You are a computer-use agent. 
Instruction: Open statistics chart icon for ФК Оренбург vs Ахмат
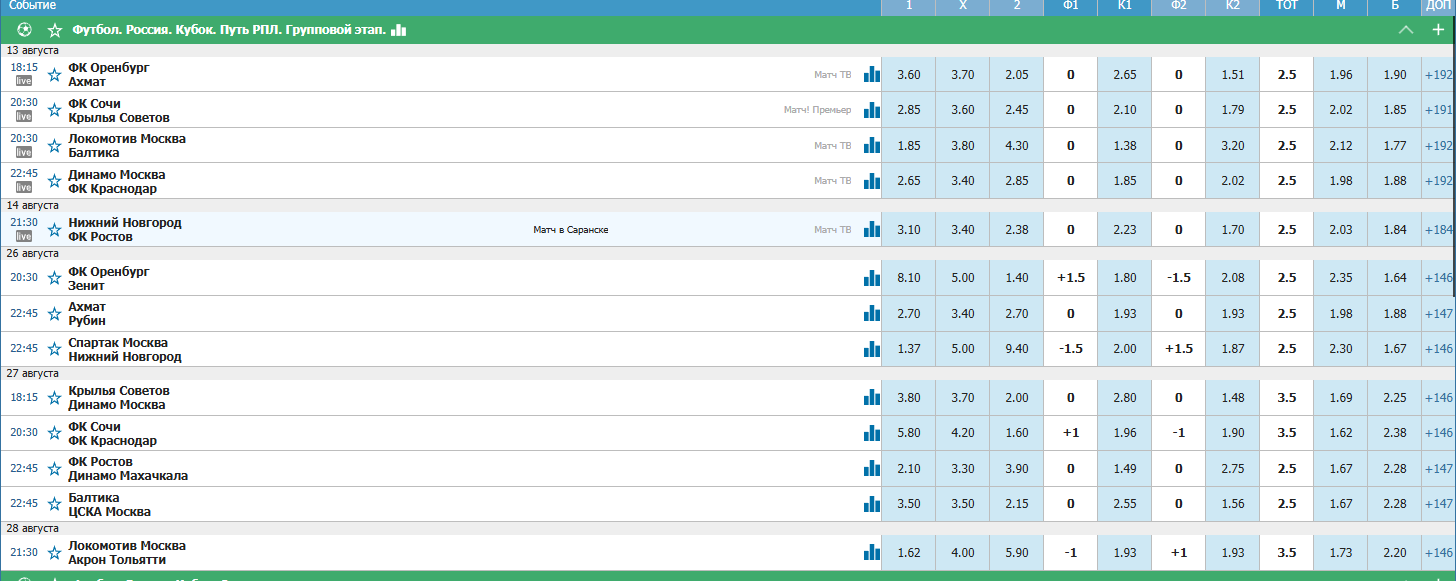pos(872,74)
